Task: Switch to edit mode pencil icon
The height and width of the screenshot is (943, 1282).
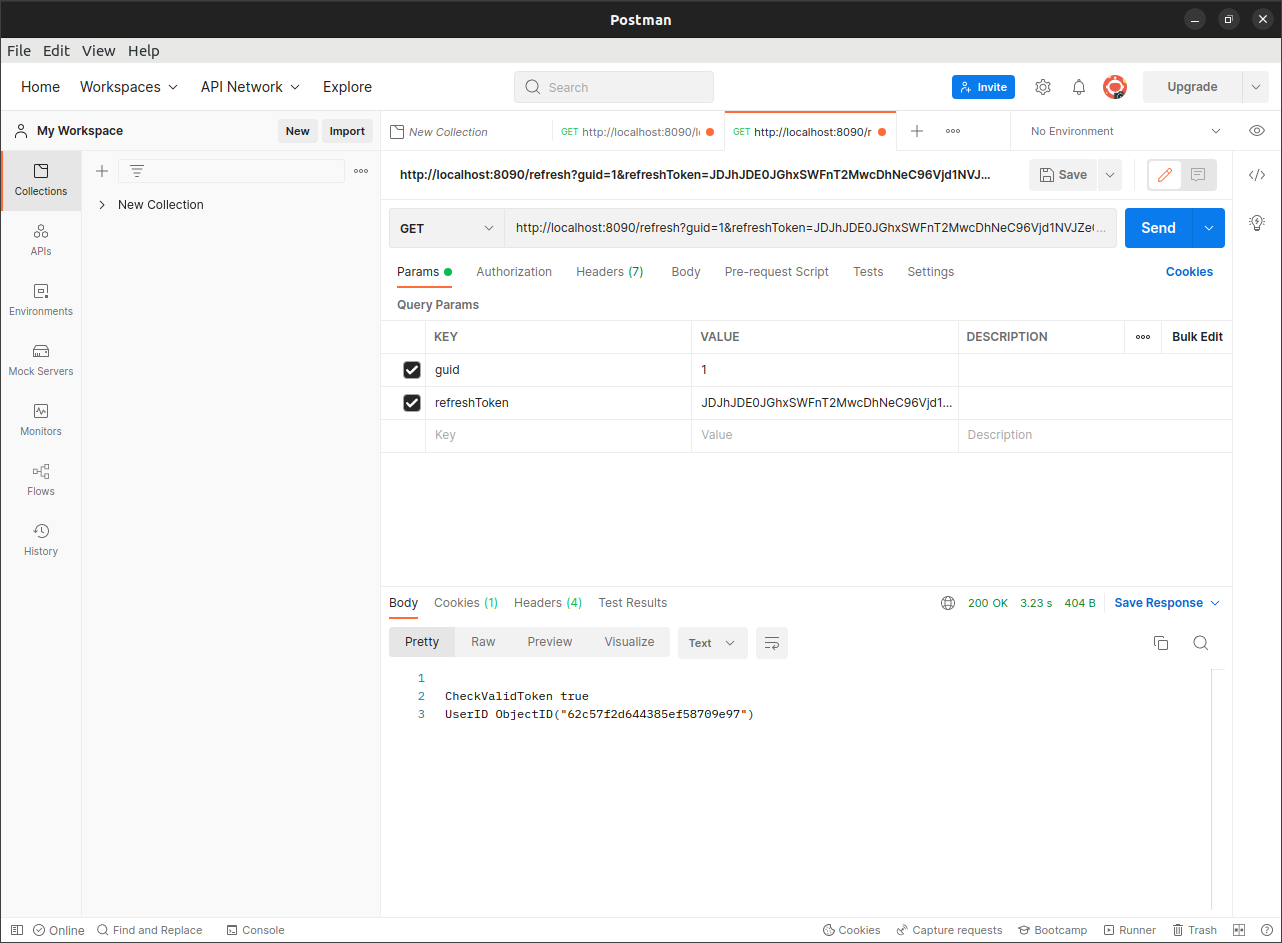Action: tap(1164, 175)
